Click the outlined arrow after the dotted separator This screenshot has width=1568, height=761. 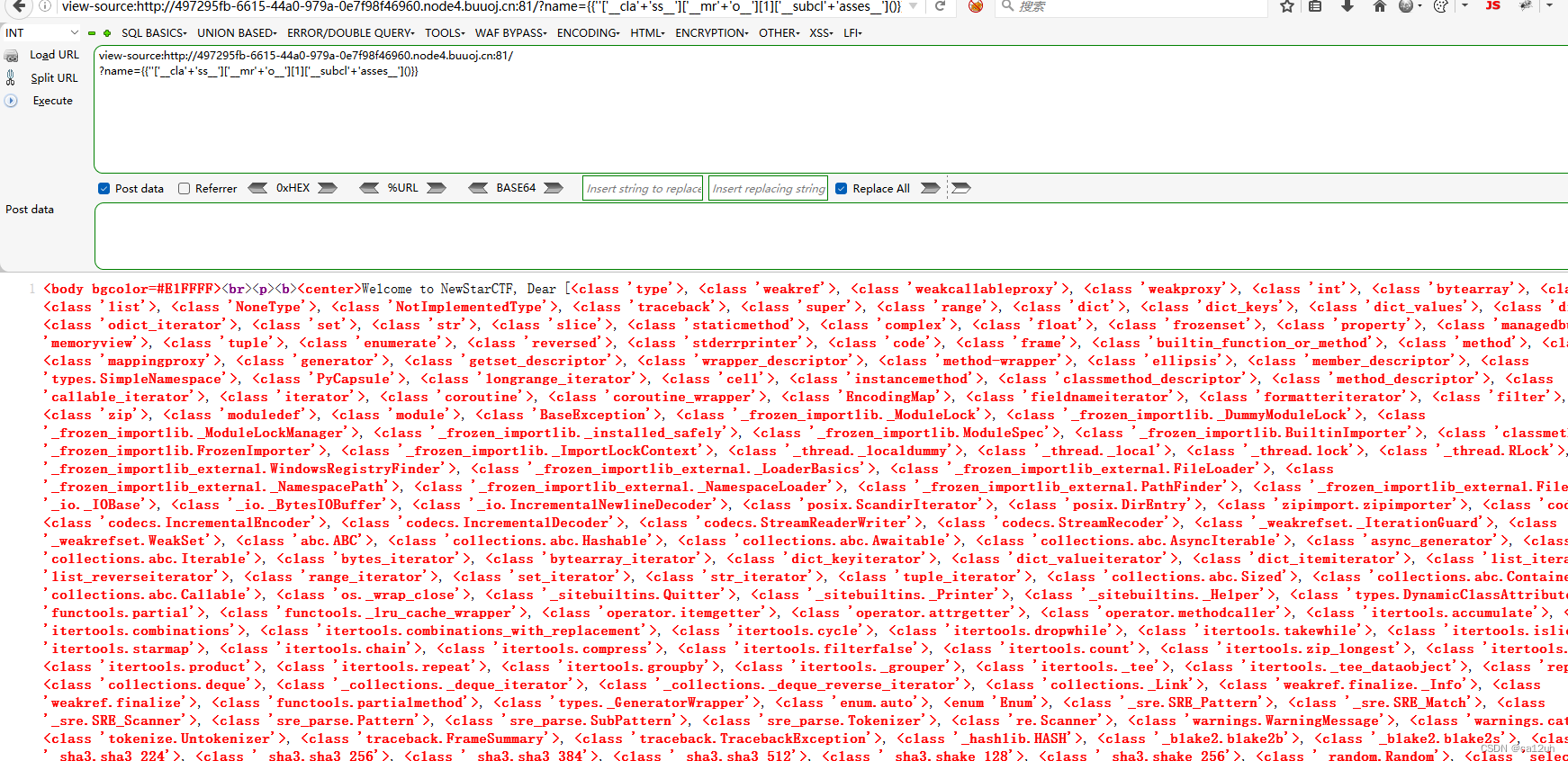pyautogui.click(x=961, y=188)
